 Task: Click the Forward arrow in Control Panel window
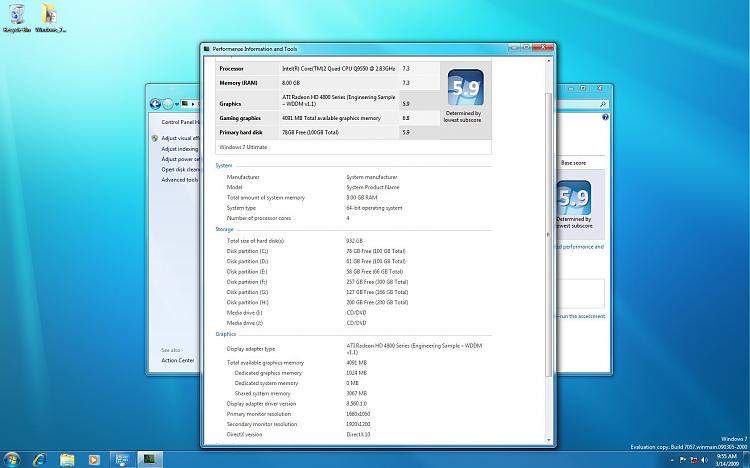click(167, 104)
